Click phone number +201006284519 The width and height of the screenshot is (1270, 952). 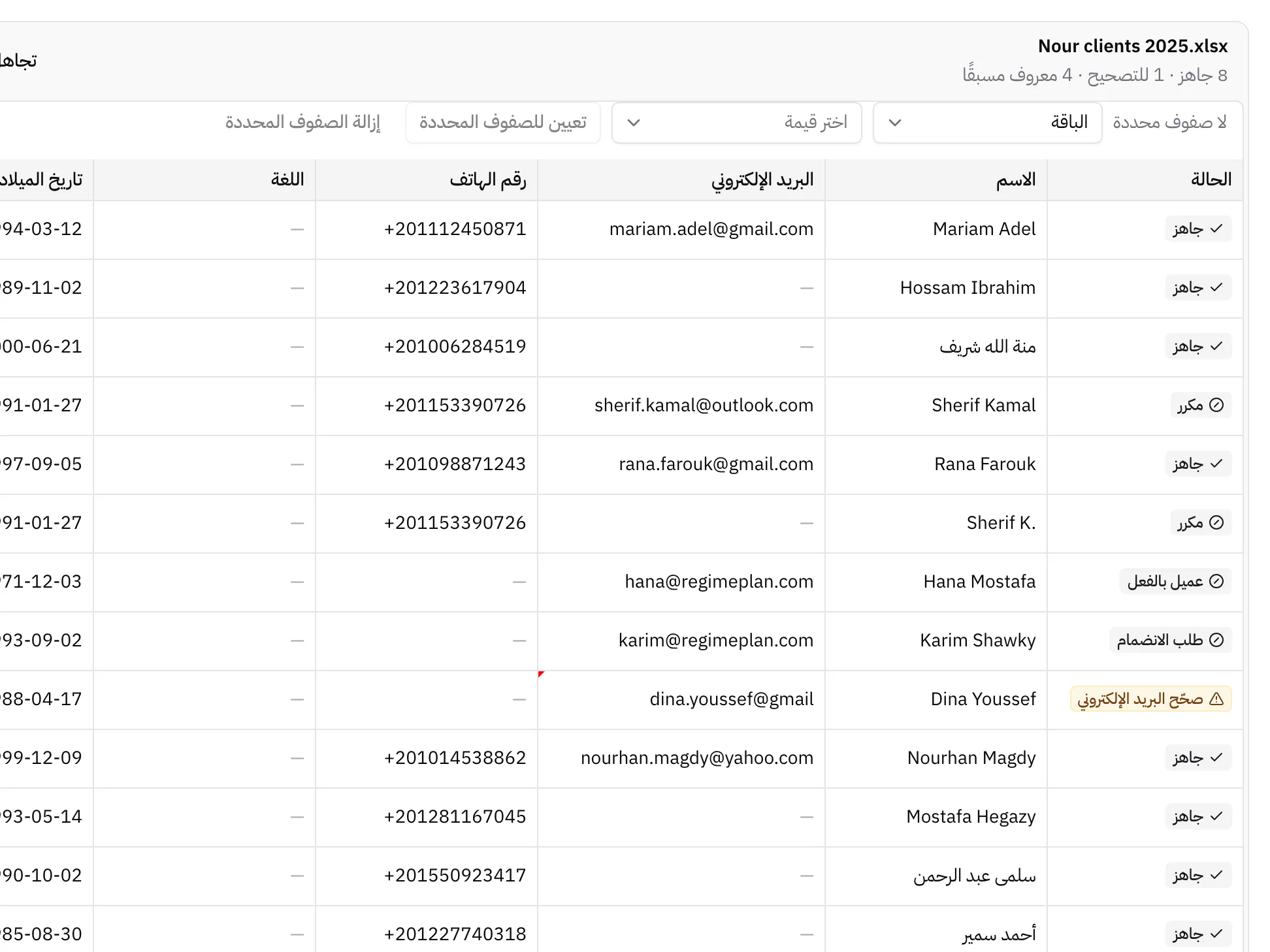(x=455, y=347)
